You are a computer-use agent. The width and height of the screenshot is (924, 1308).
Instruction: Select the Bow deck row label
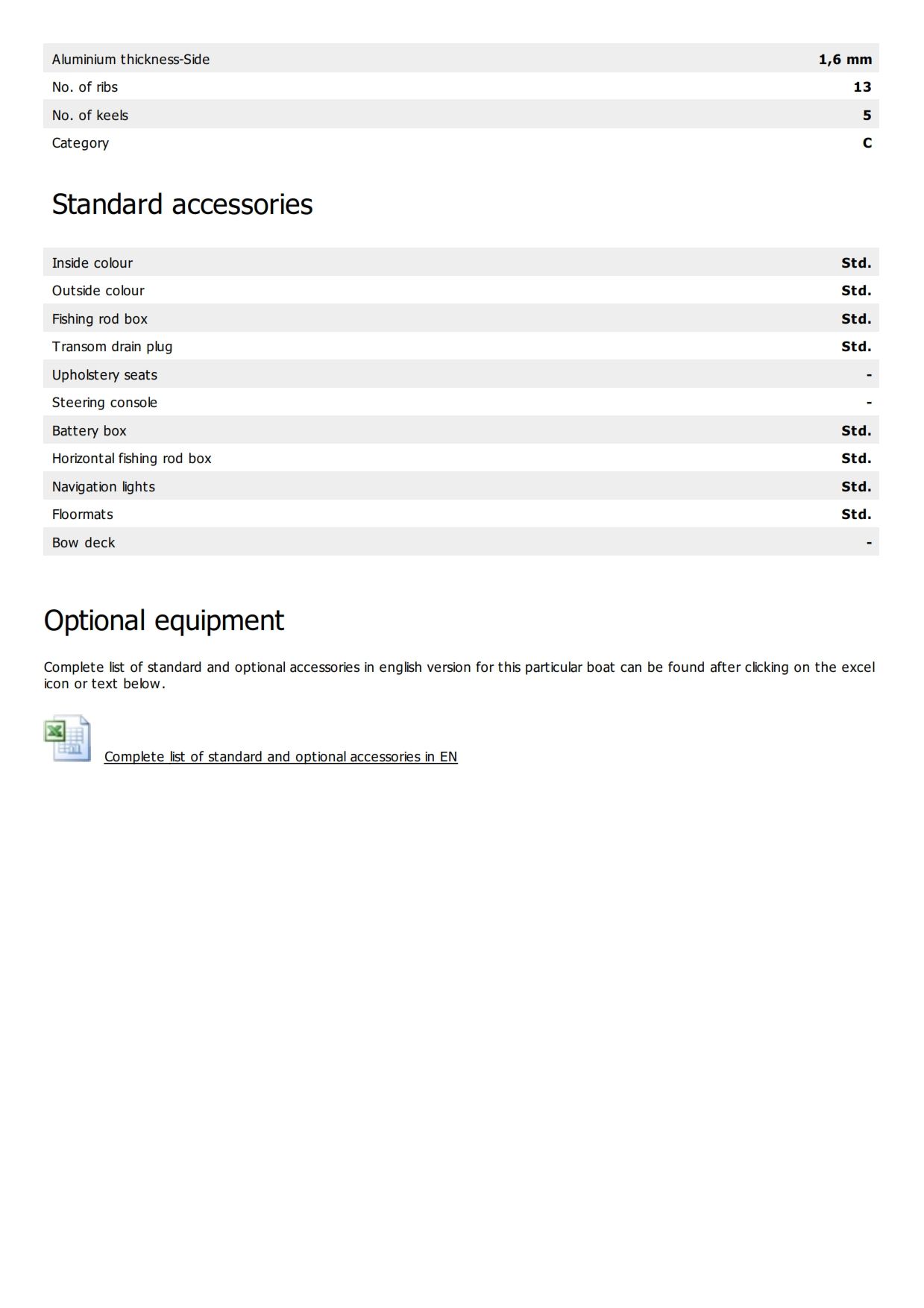click(x=84, y=543)
